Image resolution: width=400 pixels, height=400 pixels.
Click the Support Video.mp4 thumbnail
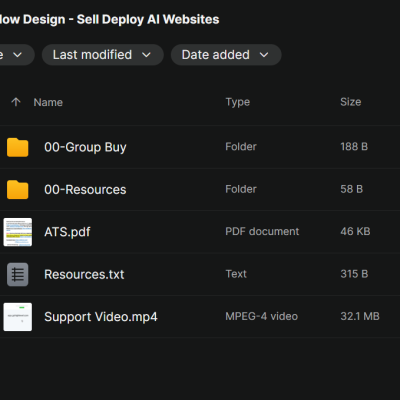click(18, 317)
